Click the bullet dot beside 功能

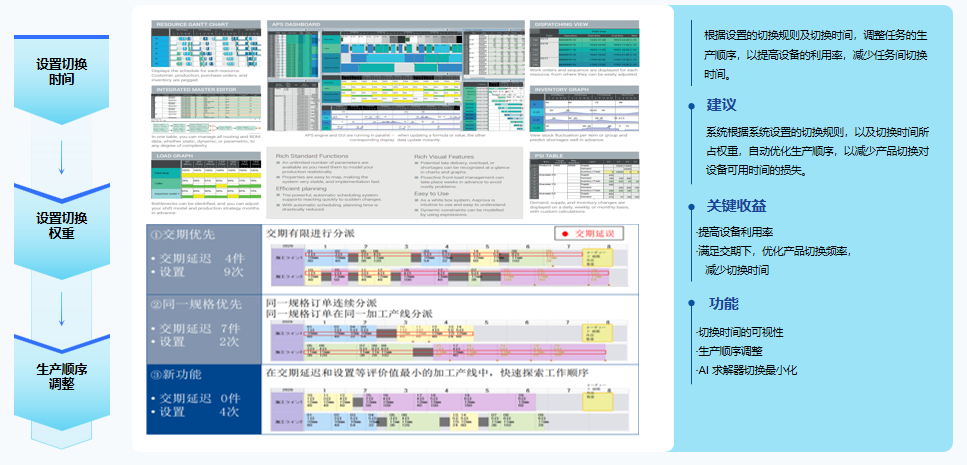(691, 304)
